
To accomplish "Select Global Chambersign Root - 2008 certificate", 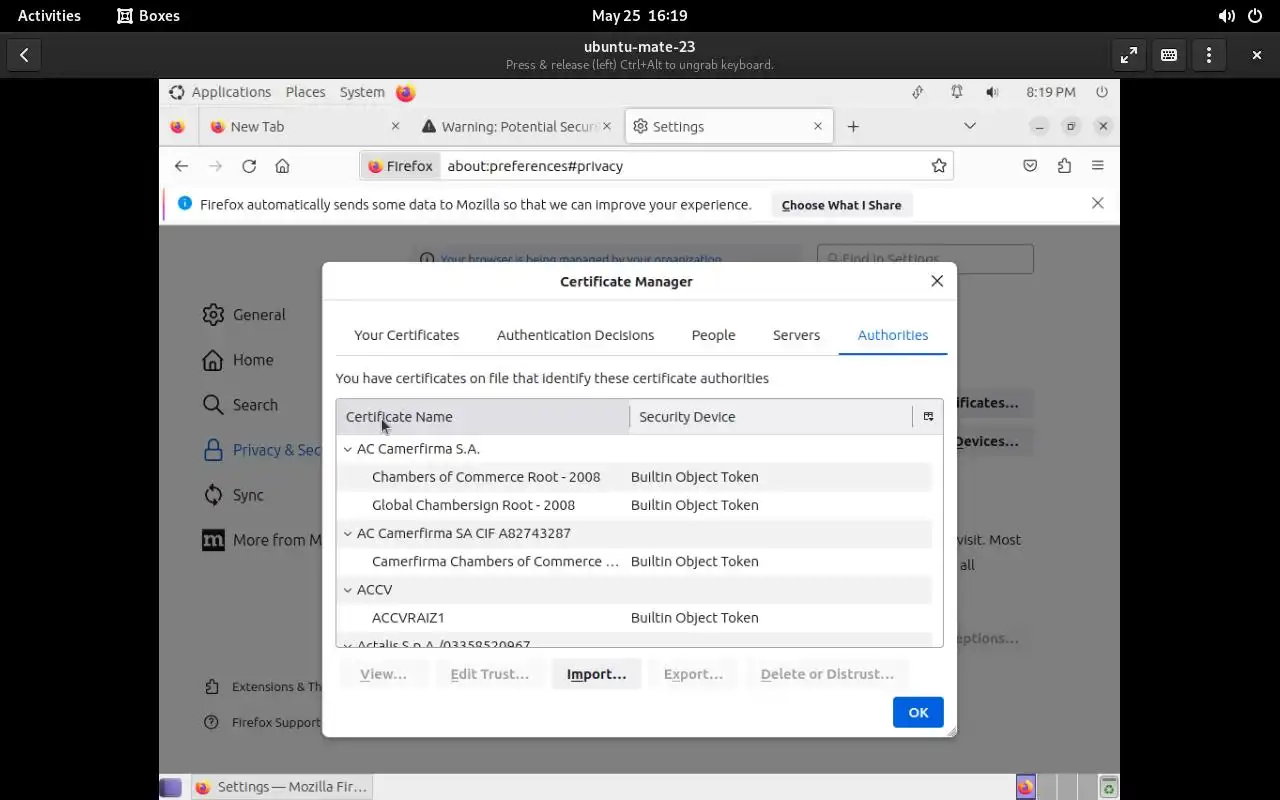I will [634, 505].
